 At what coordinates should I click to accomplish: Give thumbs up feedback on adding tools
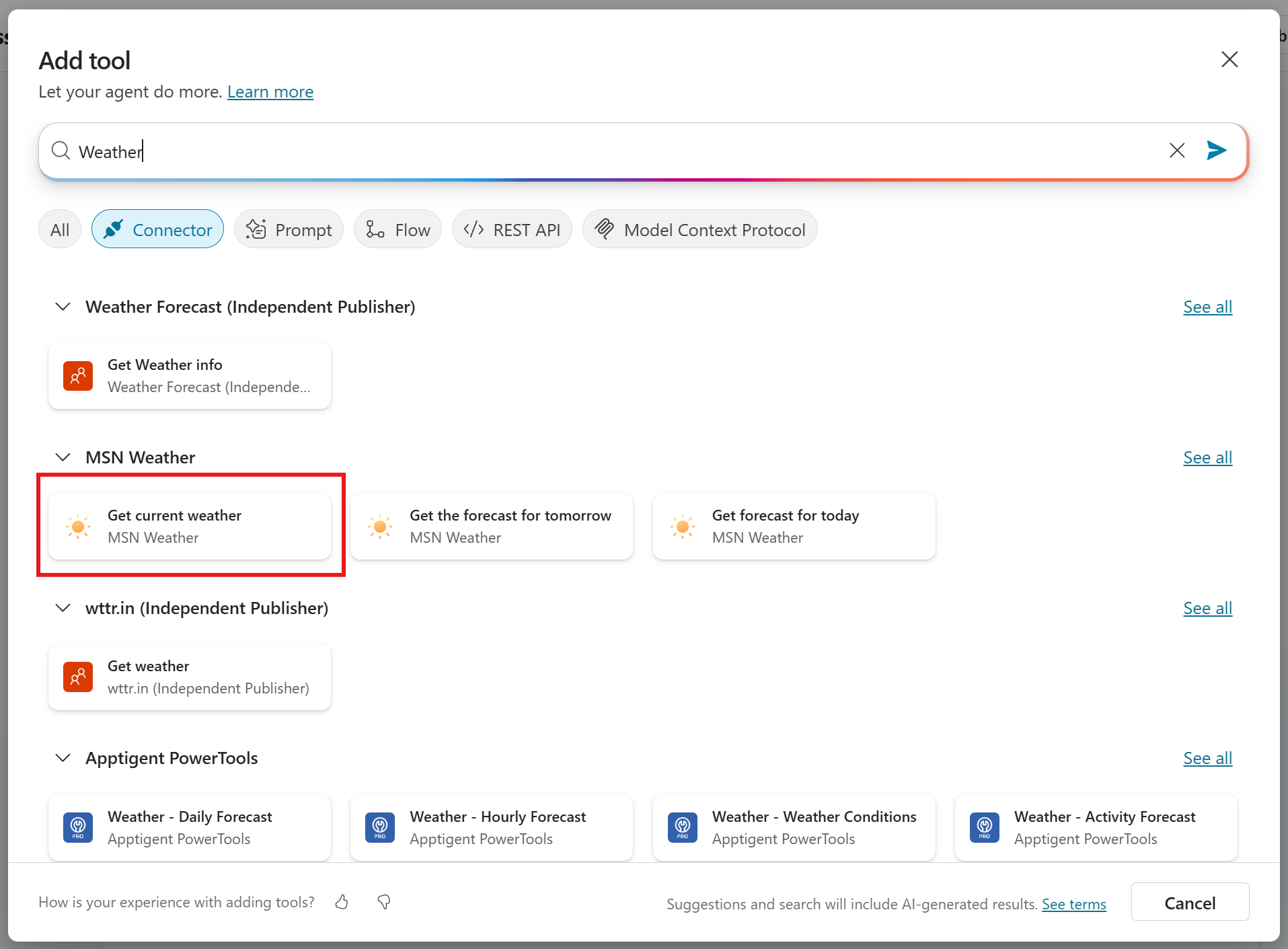click(342, 902)
